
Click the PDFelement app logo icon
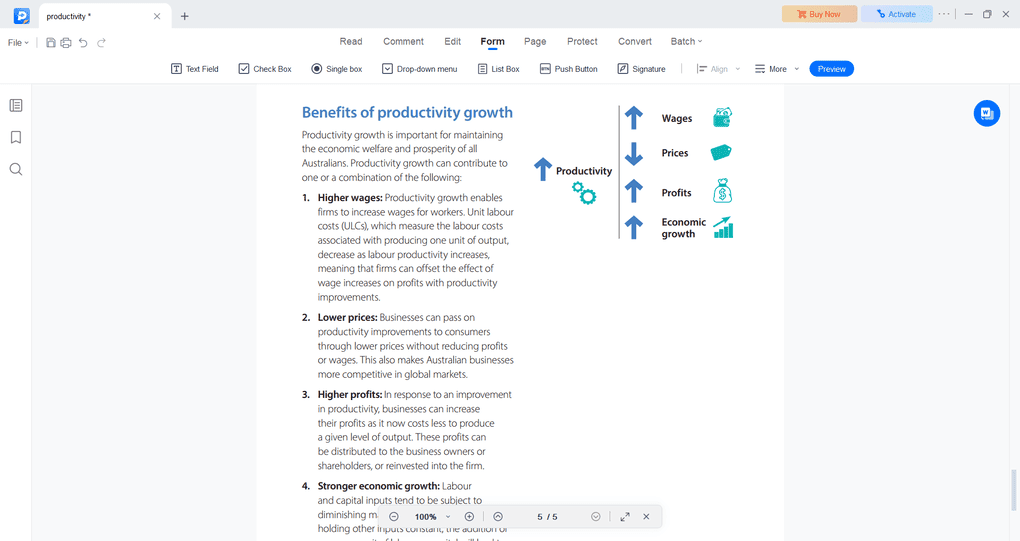[x=21, y=16]
